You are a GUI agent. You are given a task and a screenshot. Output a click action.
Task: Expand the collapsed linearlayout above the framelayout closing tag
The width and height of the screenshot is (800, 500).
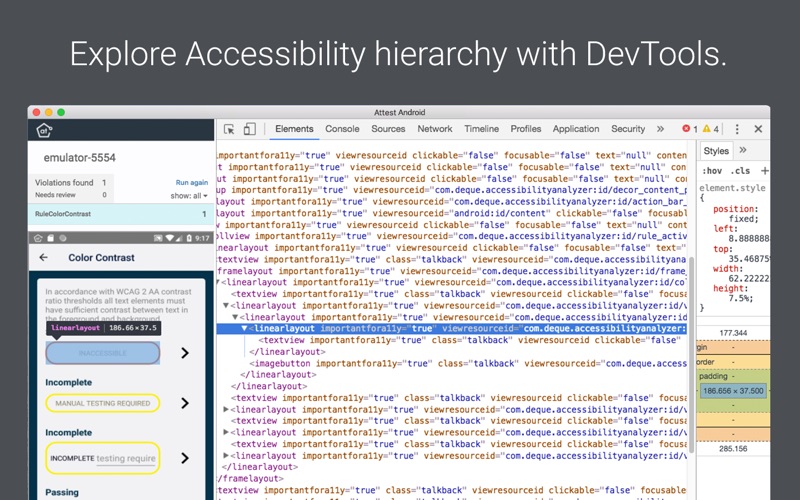coord(226,455)
